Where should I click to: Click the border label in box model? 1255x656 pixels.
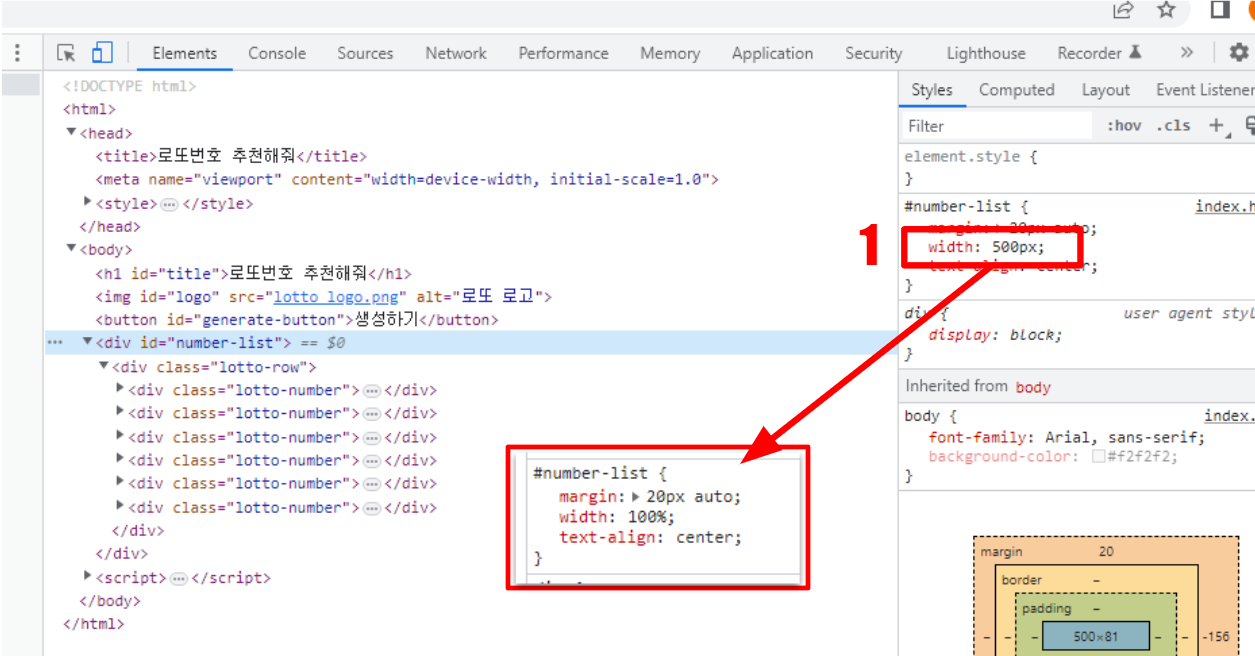[1021, 580]
